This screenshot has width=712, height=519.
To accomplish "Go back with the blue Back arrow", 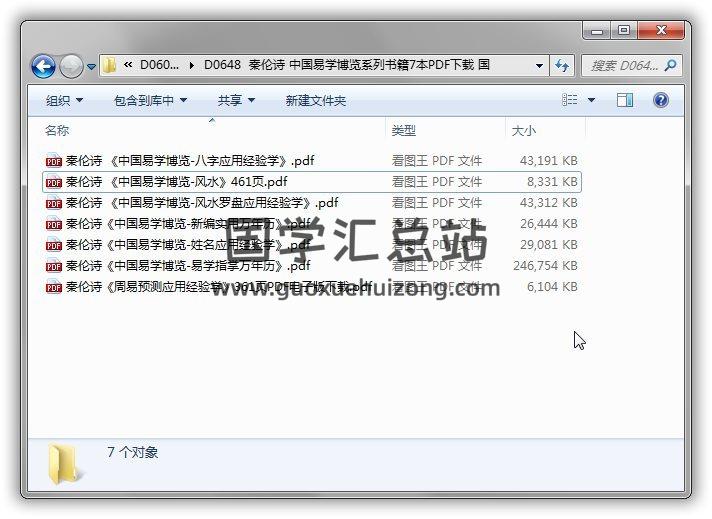I will pyautogui.click(x=44, y=66).
